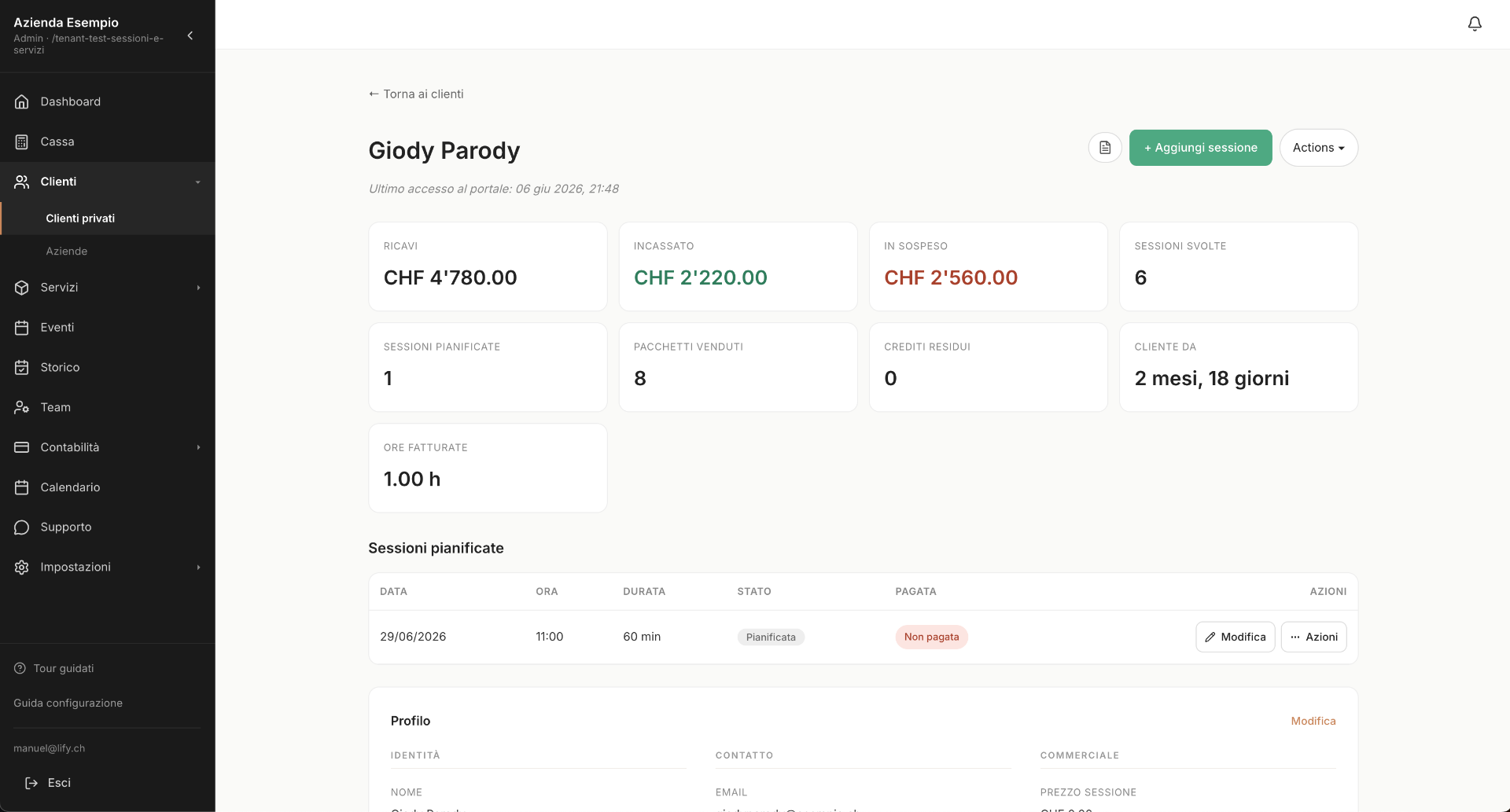Screen dimensions: 1510x812
Task: Open the Actions dropdown
Action: click(x=1319, y=148)
